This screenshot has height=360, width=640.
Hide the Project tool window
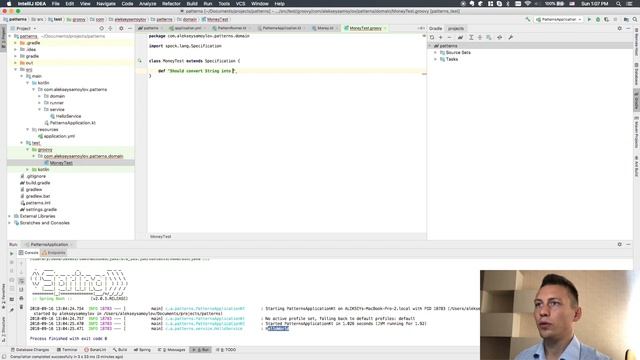[x=130, y=28]
